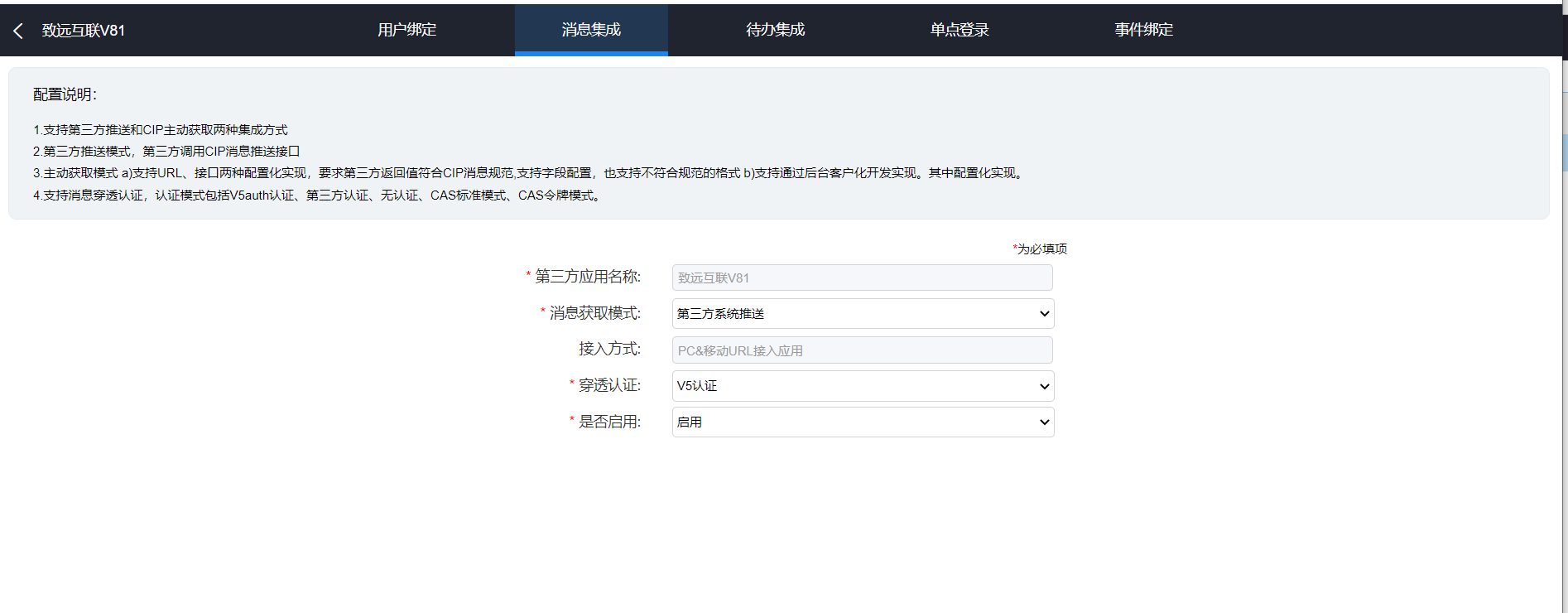Click the 配置说明 heading

point(65,95)
